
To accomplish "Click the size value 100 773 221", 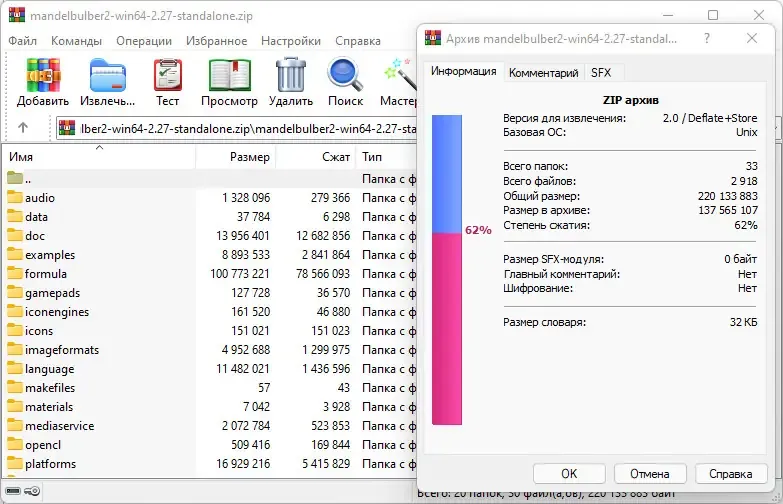I will (x=240, y=274).
